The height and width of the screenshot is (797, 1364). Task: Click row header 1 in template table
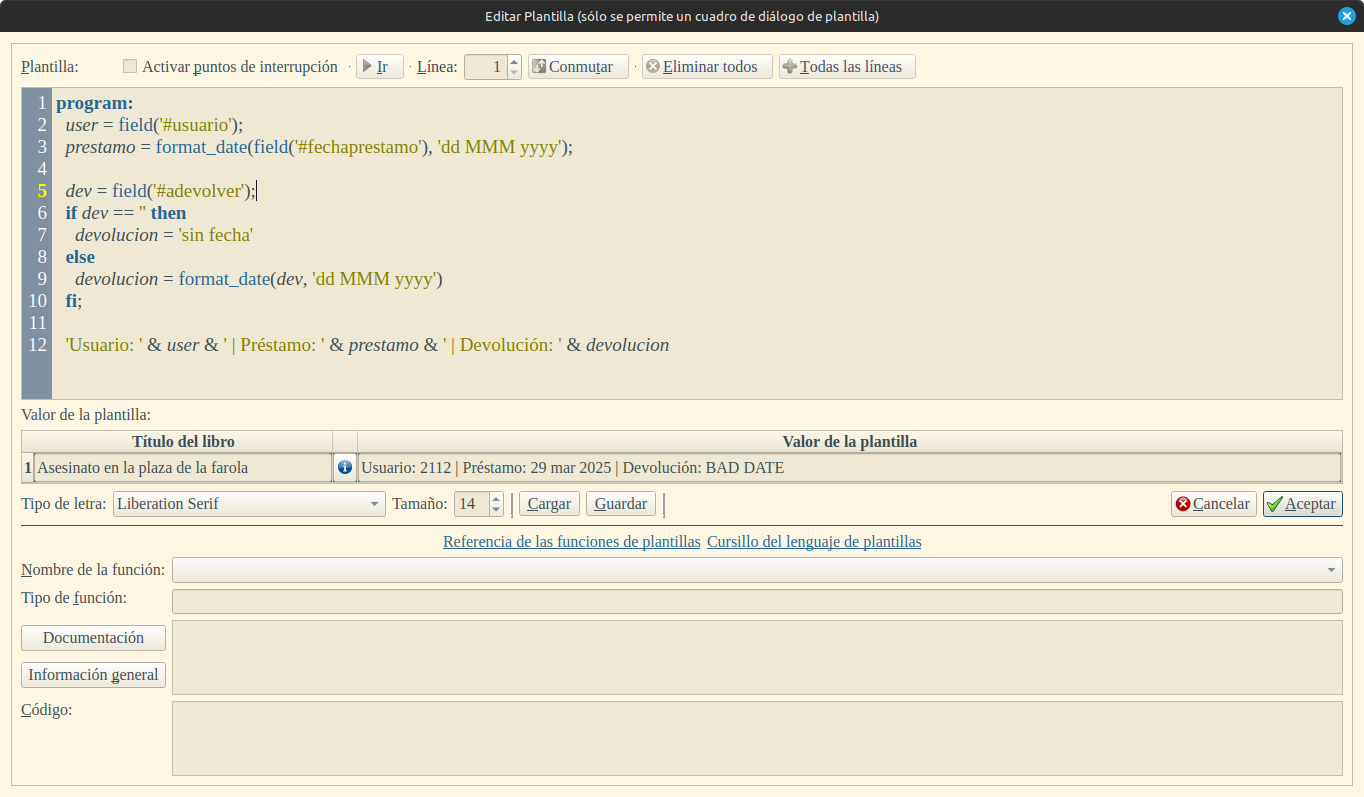(x=28, y=468)
